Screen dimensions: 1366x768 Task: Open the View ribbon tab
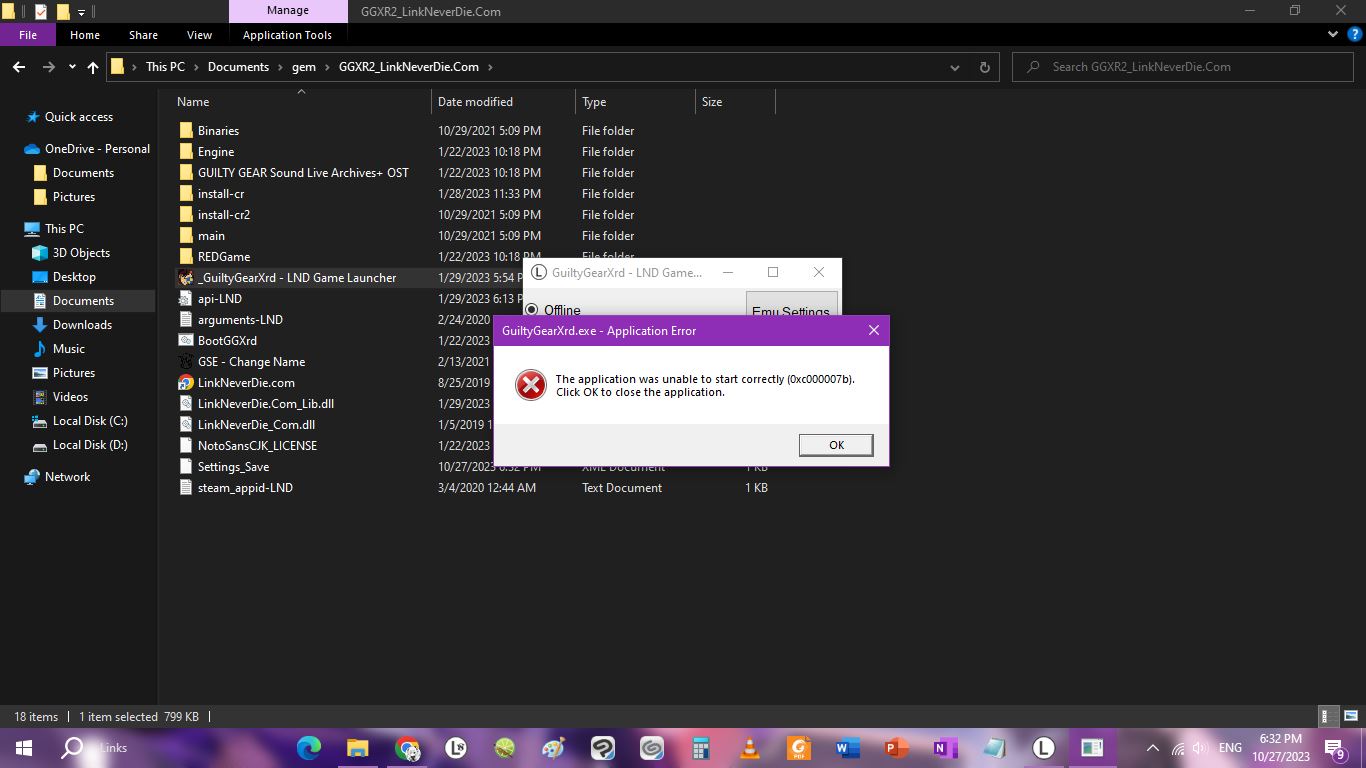199,35
